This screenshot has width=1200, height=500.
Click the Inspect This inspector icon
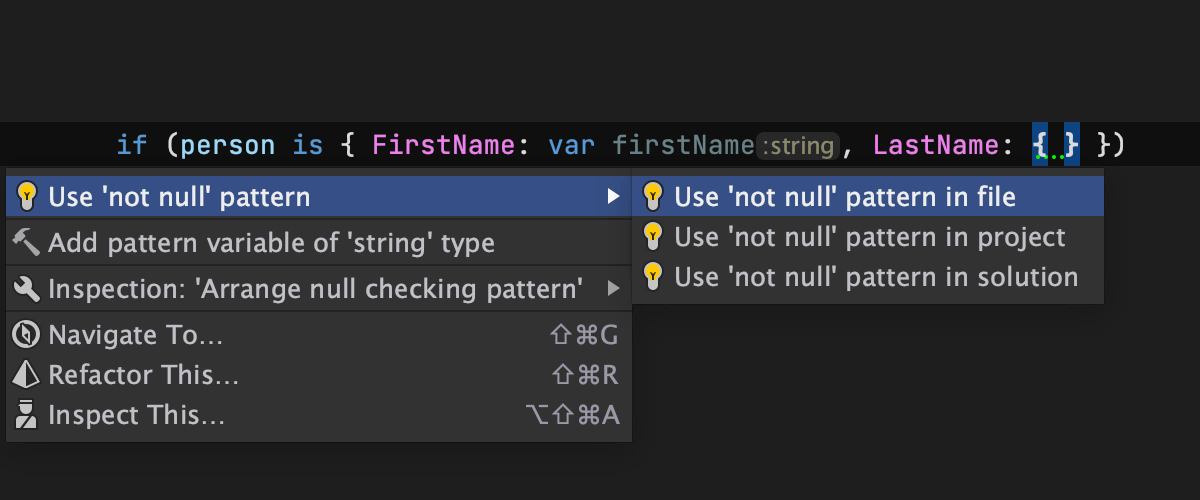(x=27, y=414)
